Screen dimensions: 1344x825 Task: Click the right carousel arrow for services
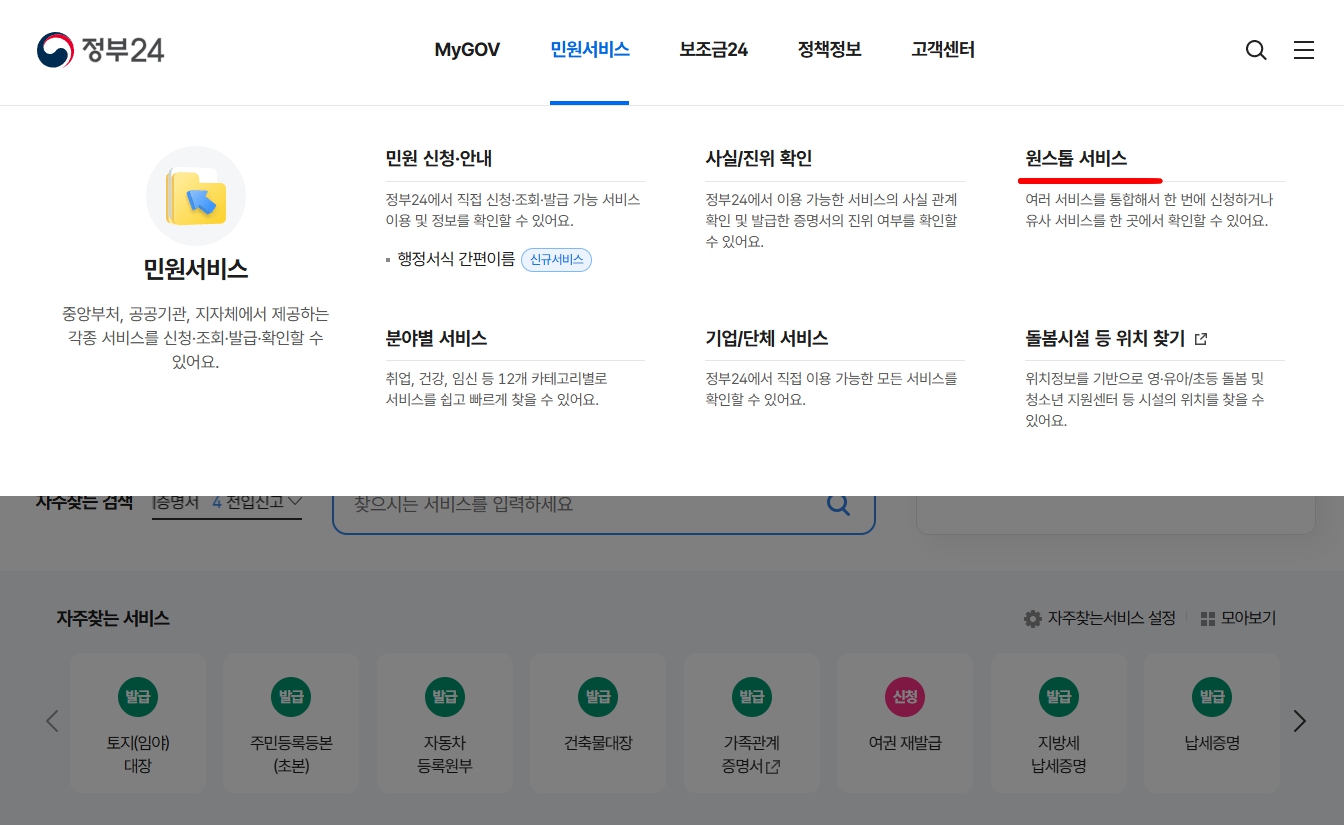(1299, 721)
